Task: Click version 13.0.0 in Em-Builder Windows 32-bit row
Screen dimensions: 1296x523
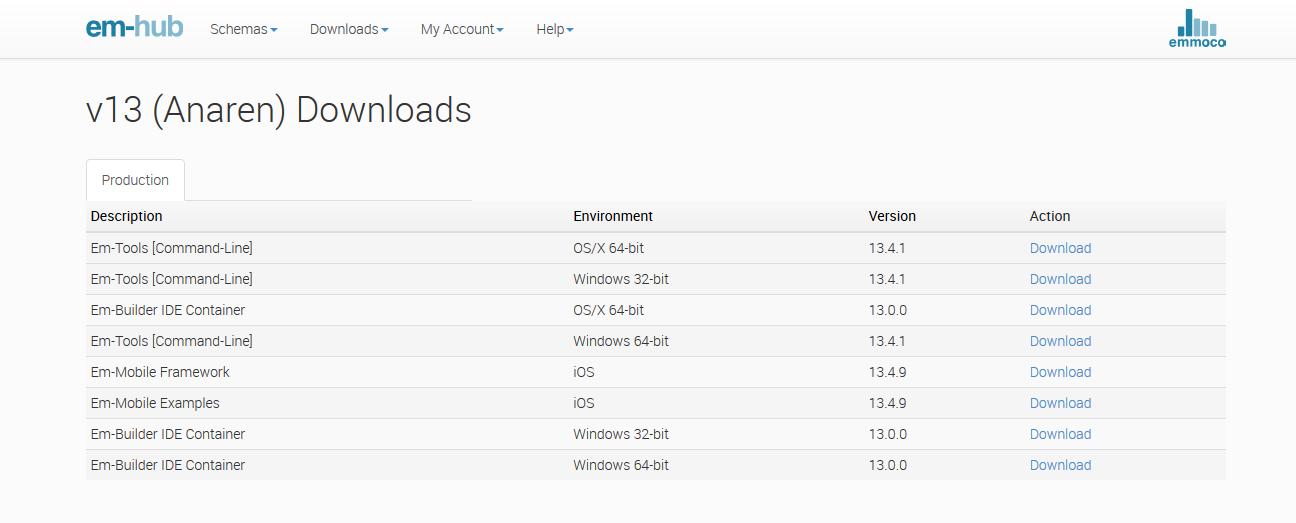Action: 888,434
